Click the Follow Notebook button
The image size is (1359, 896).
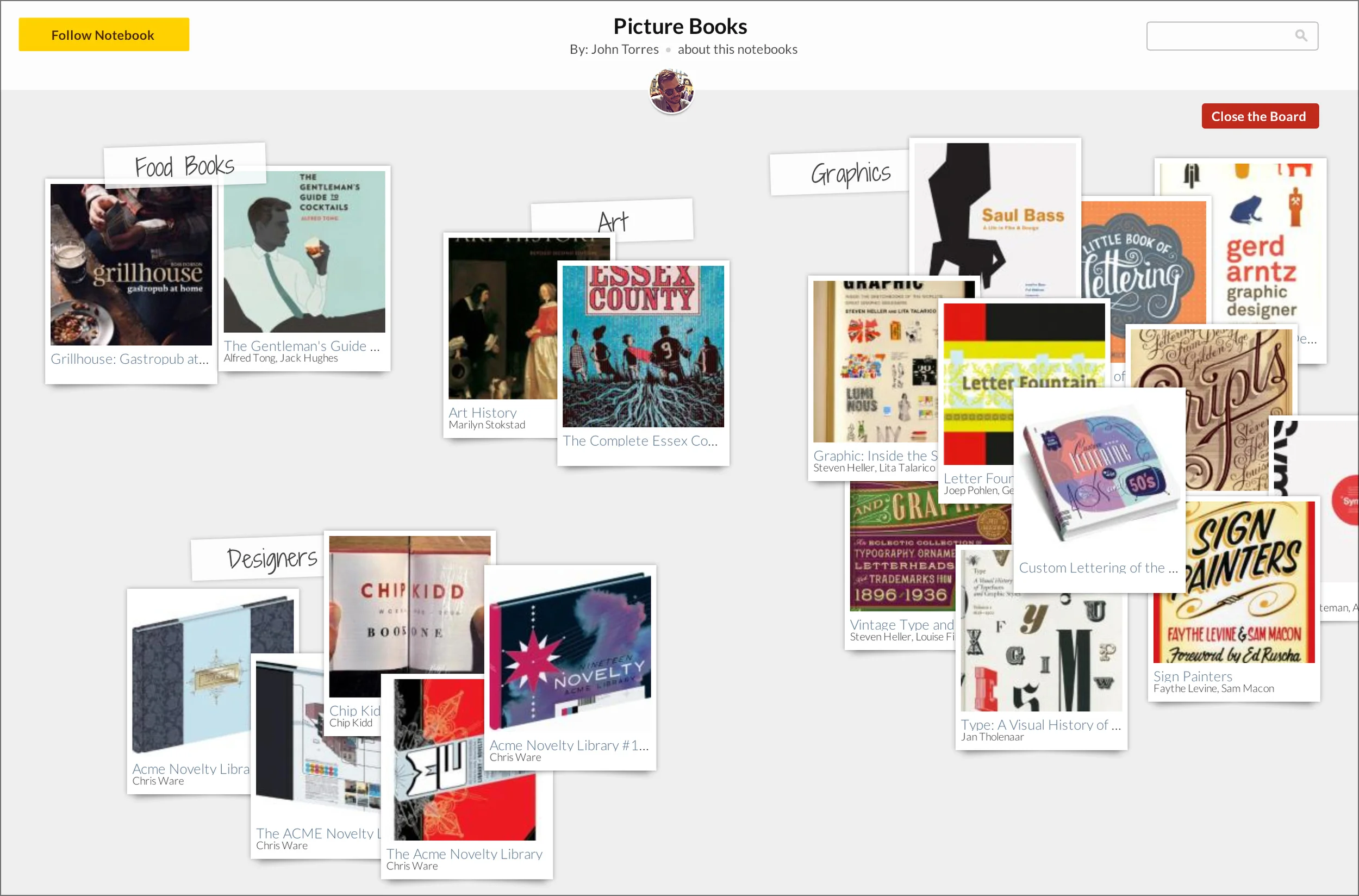(103, 35)
